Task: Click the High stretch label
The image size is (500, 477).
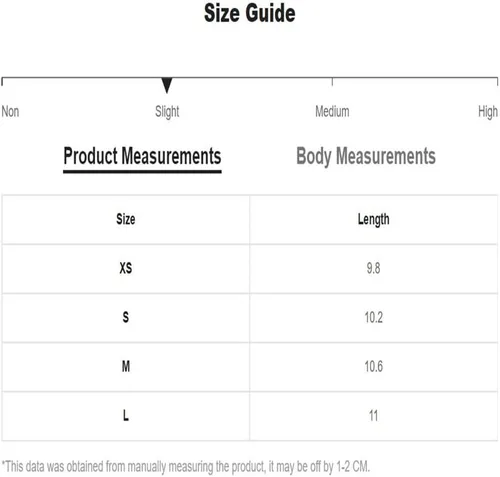Action: click(x=488, y=112)
